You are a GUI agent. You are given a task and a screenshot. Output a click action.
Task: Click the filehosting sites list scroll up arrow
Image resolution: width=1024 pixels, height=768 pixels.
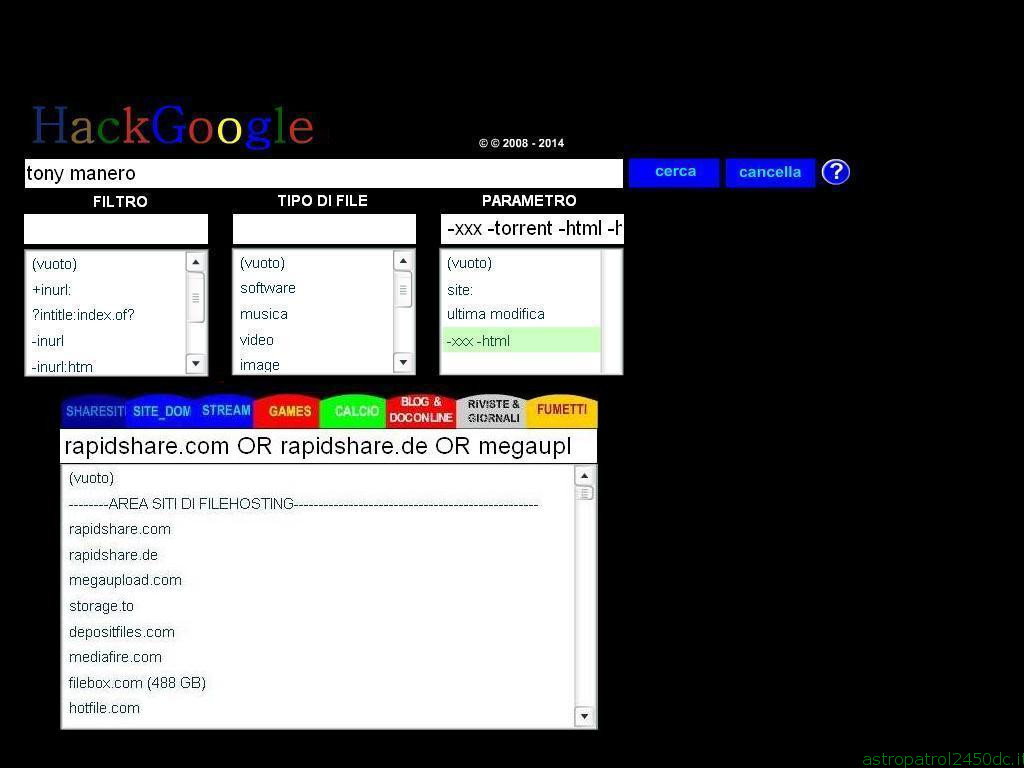click(584, 475)
